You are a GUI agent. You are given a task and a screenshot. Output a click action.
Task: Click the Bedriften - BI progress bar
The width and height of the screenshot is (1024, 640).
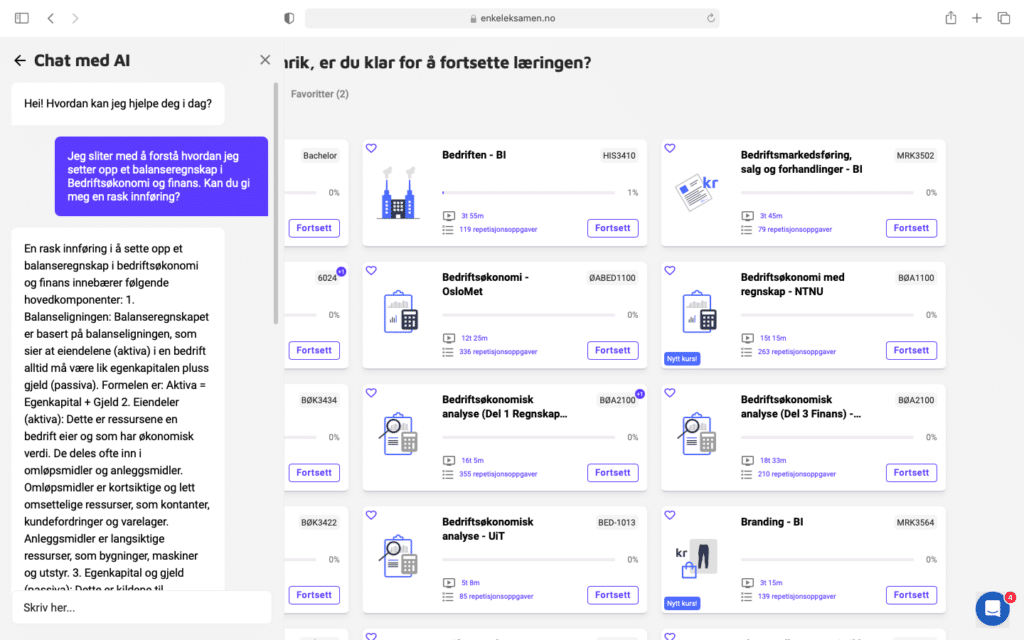coord(528,193)
